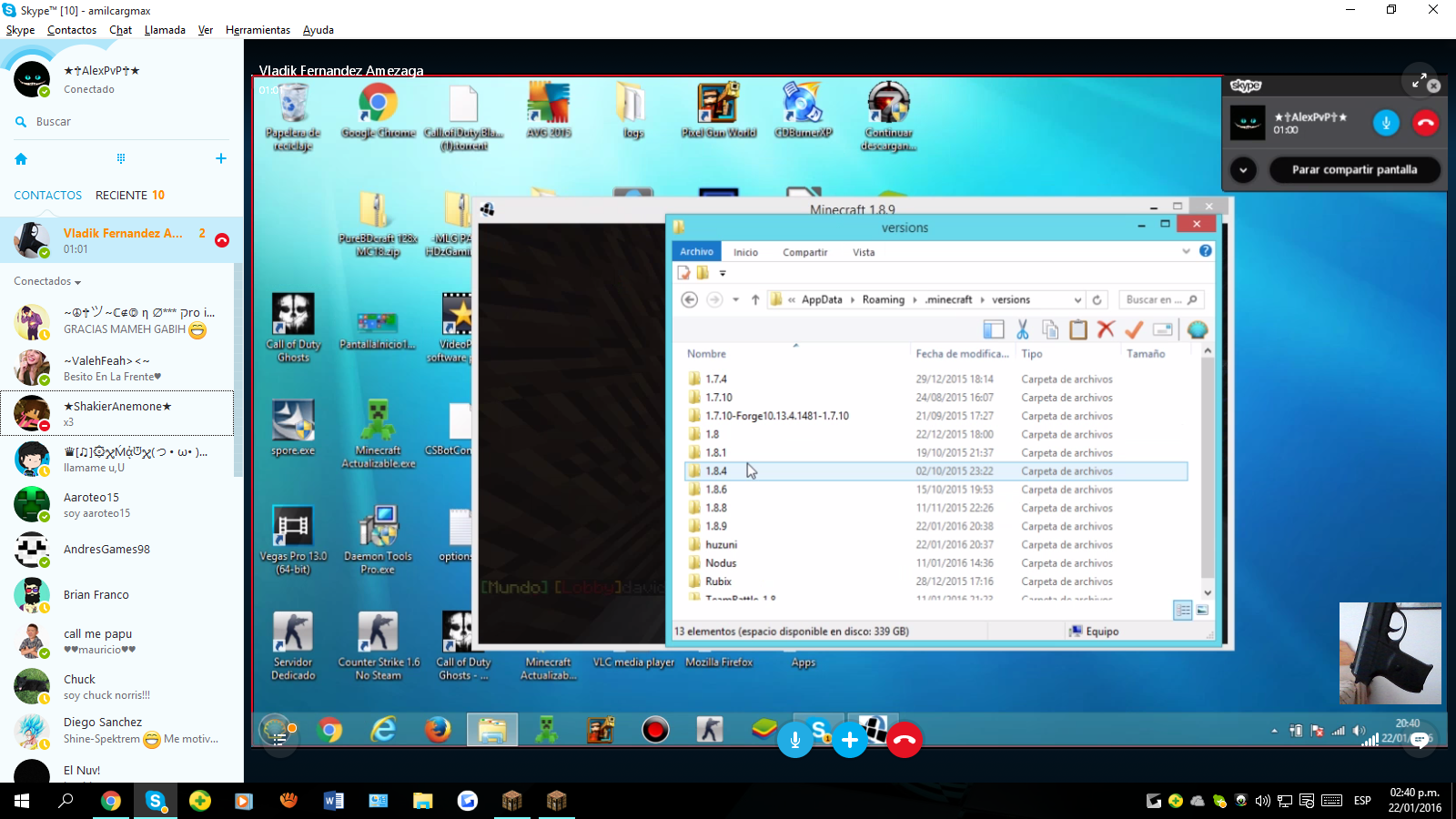Select contact Aaroteo15
The width and height of the screenshot is (1456, 819).
pyautogui.click(x=116, y=504)
